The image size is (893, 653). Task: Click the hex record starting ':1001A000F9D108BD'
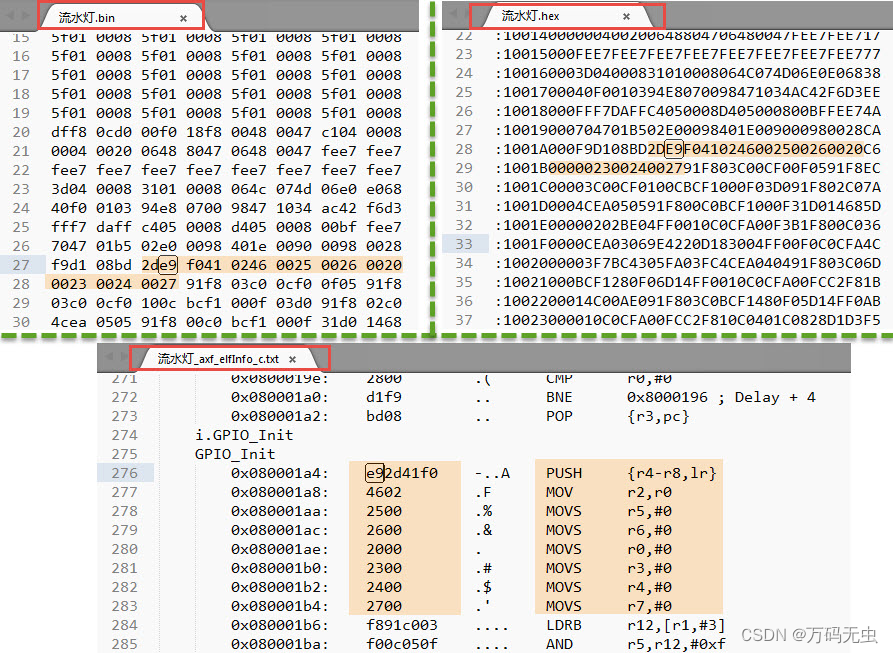coord(687,149)
